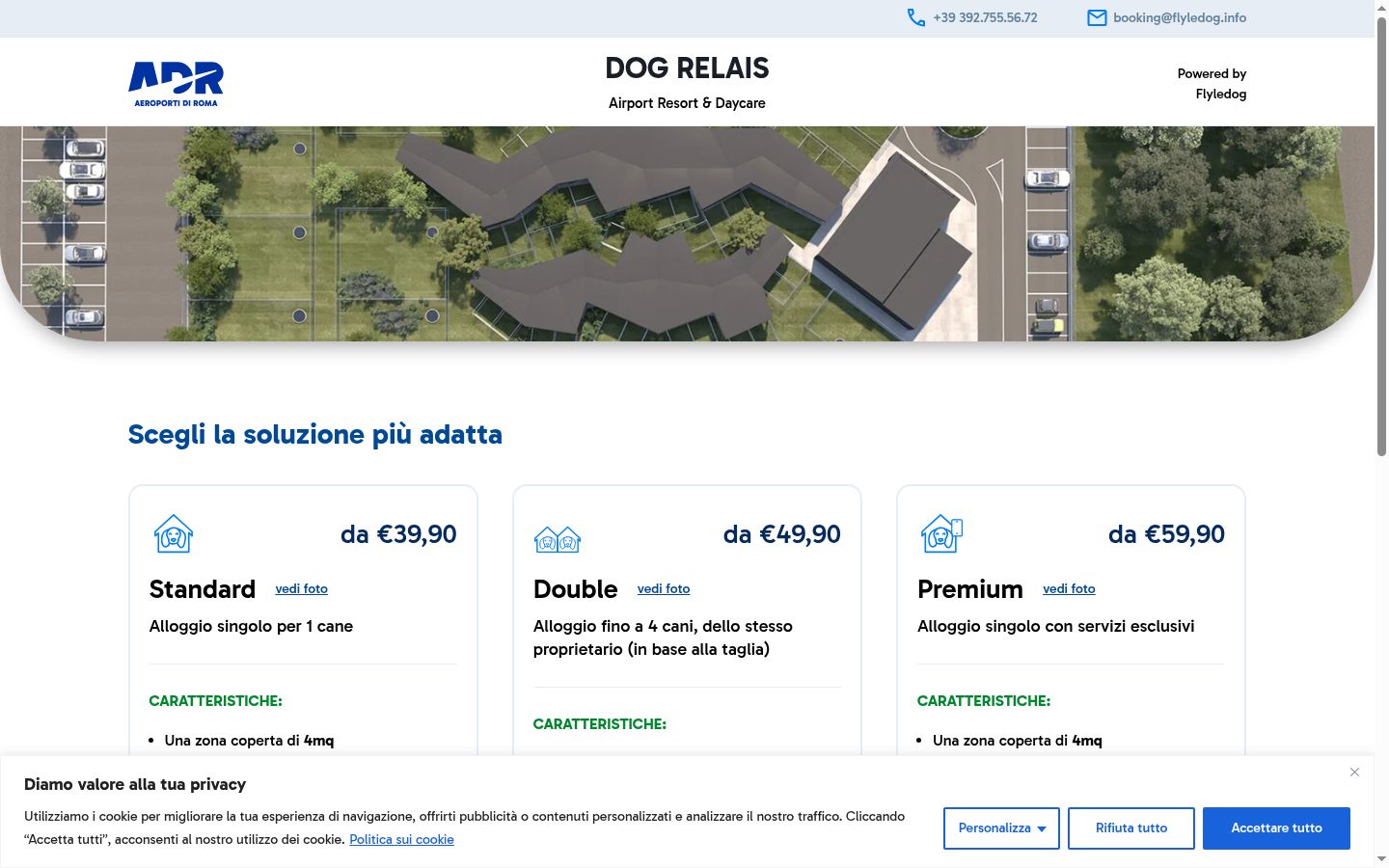Click the phone icon in top bar
The image size is (1389, 868).
coord(915,17)
